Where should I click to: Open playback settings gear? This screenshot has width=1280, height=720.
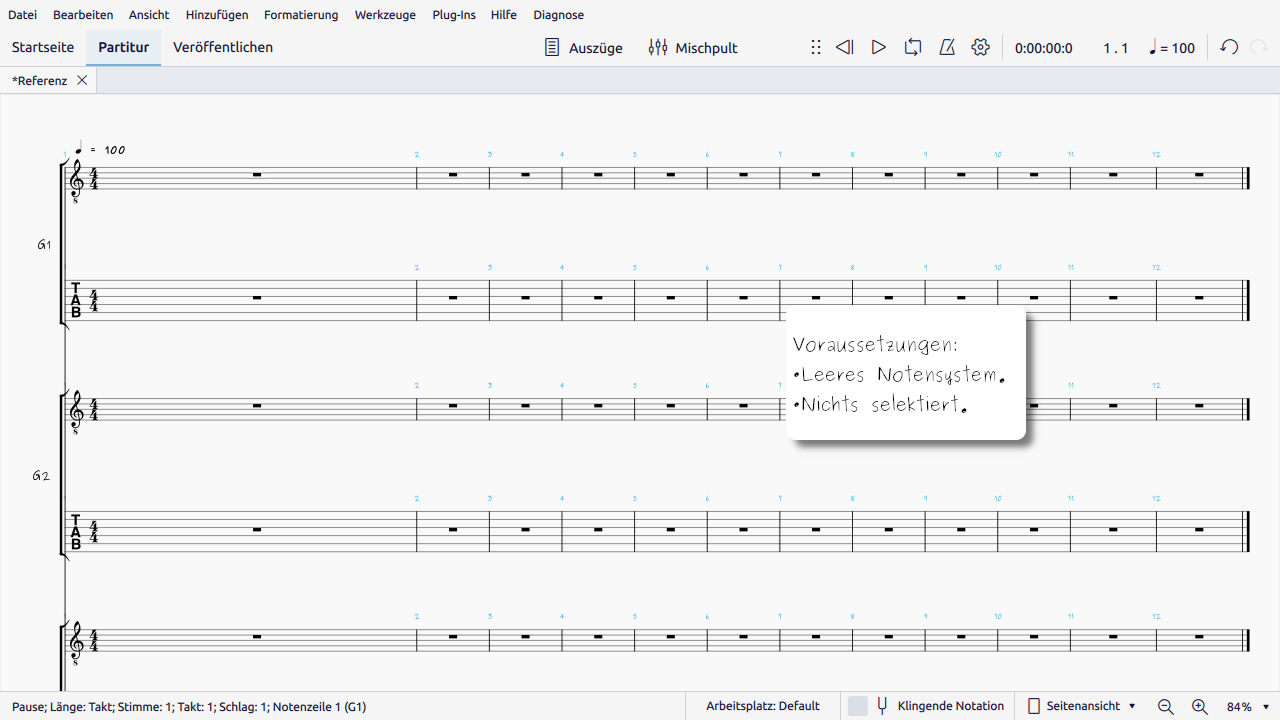click(x=980, y=47)
